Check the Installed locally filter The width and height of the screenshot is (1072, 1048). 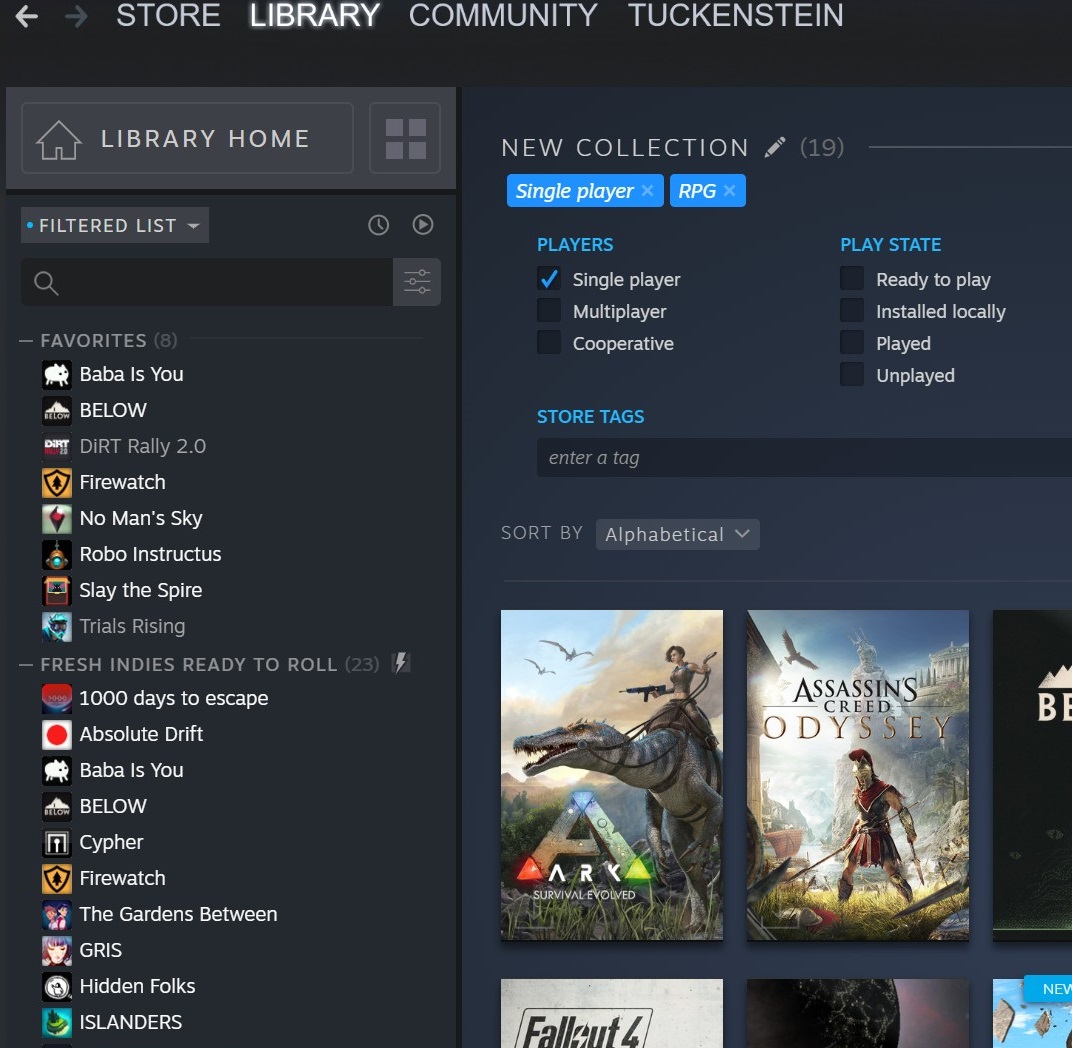[852, 311]
